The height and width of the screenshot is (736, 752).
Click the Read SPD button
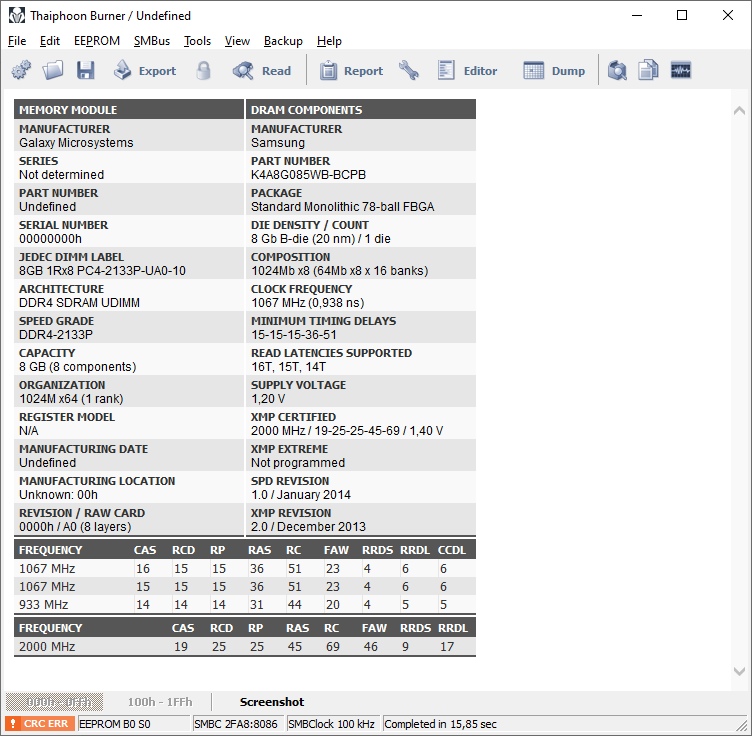[x=262, y=70]
